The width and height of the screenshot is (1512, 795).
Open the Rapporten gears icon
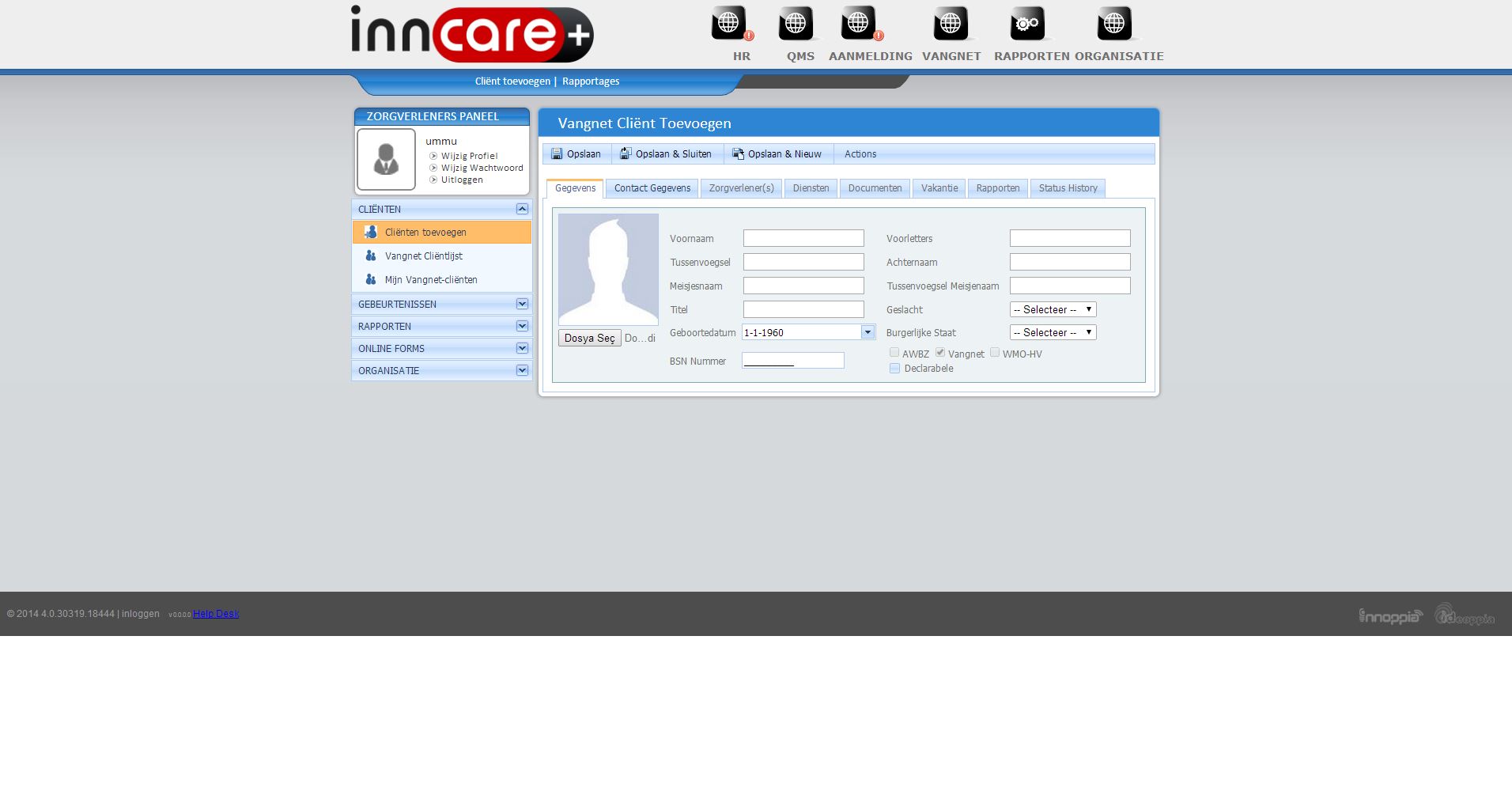1026,24
